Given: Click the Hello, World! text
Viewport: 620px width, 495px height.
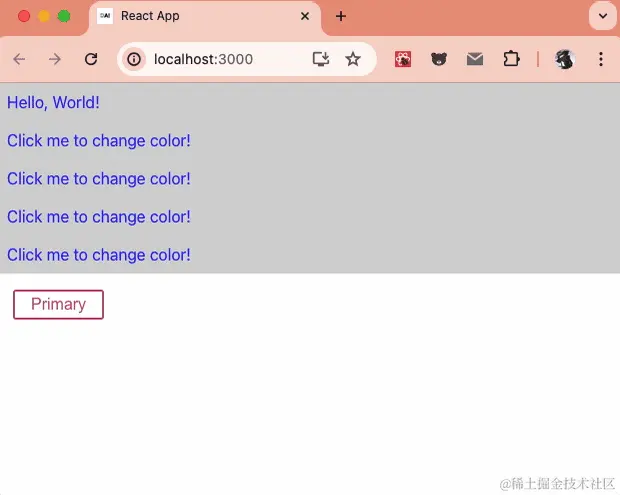Looking at the screenshot, I should pyautogui.click(x=53, y=103).
